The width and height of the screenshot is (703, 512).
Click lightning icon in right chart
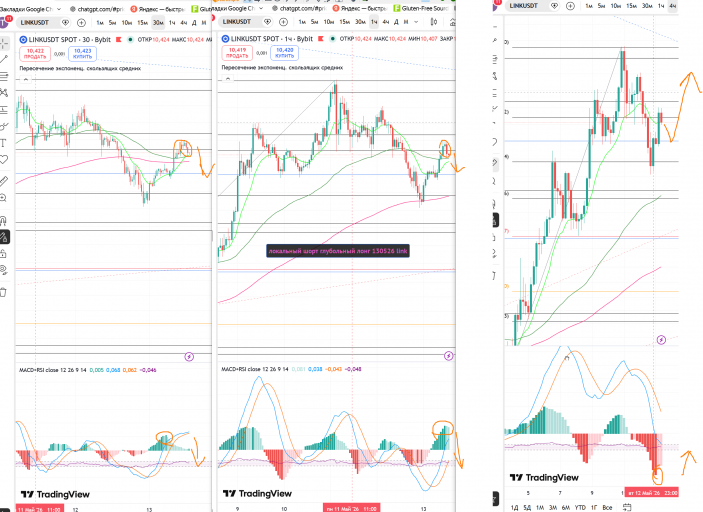[661, 340]
